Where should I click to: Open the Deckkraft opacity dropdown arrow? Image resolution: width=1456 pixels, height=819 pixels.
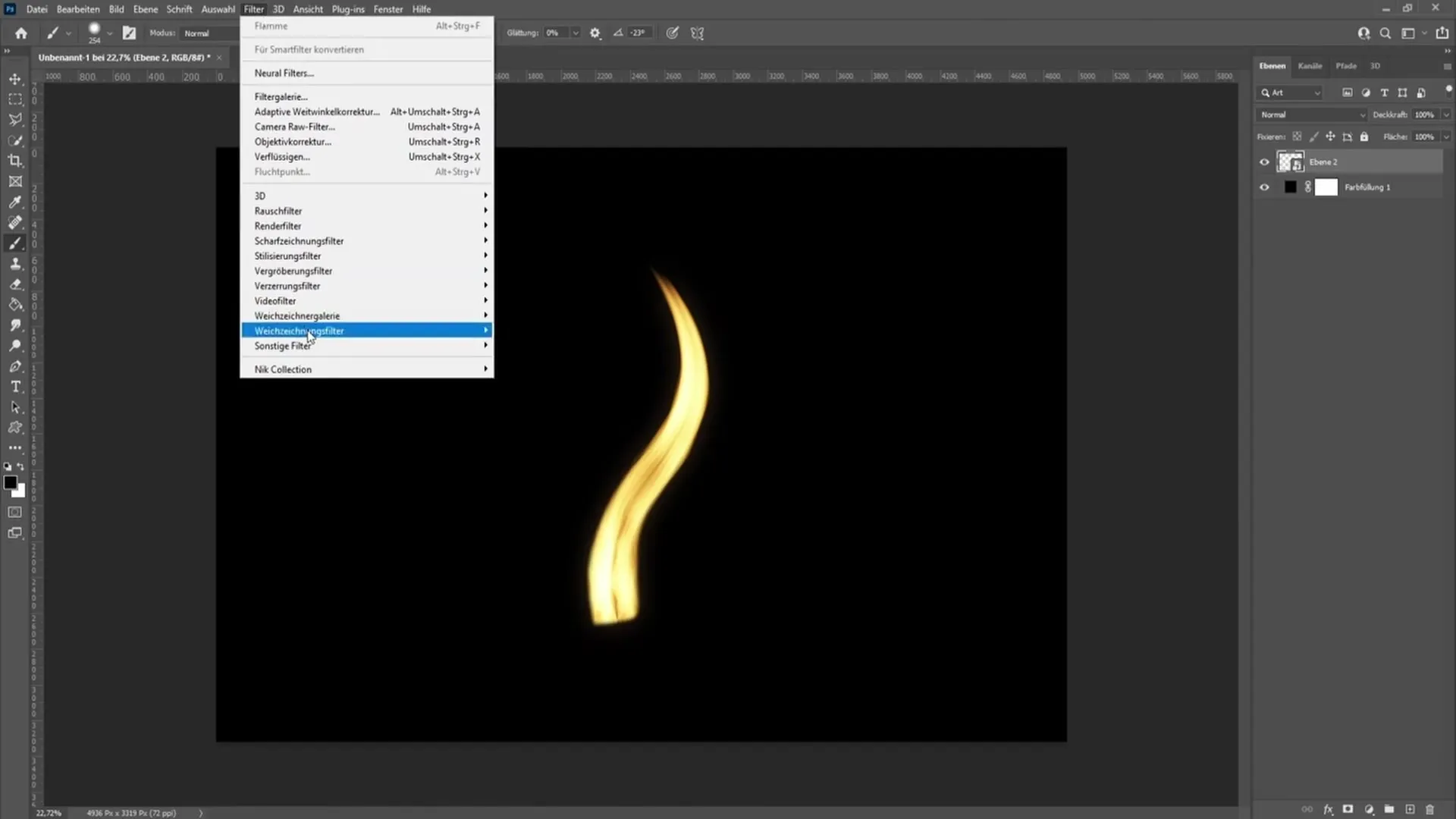(x=1447, y=115)
